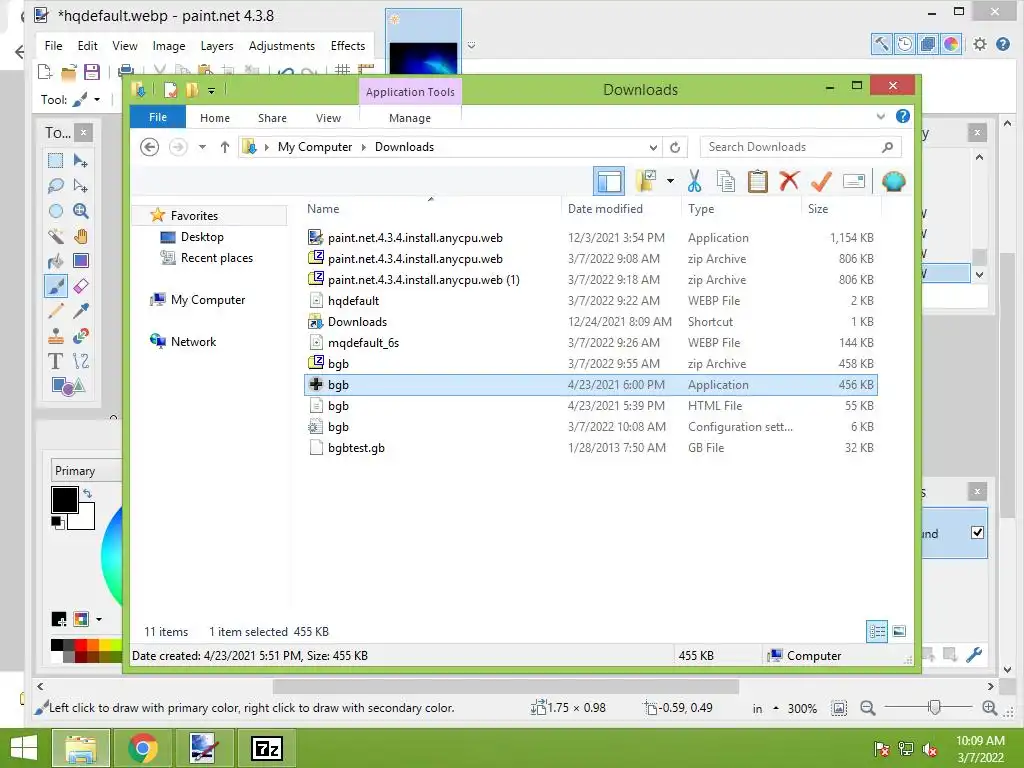Click the white secondary color swatch
The image size is (1024, 768).
tap(86, 520)
